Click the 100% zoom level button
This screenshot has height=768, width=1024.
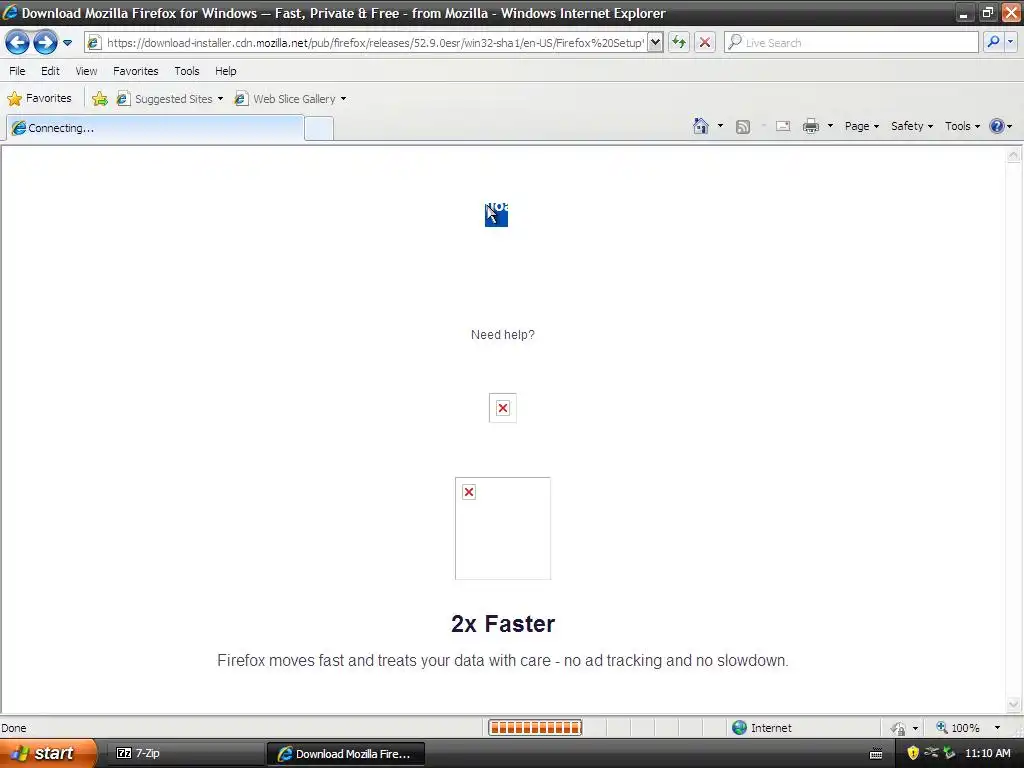coord(958,728)
